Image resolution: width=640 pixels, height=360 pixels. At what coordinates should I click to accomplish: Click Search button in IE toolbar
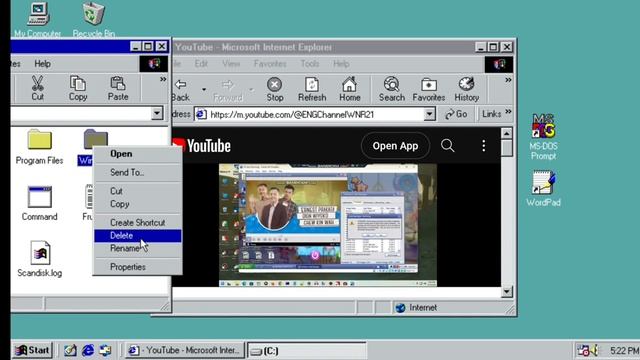392,90
